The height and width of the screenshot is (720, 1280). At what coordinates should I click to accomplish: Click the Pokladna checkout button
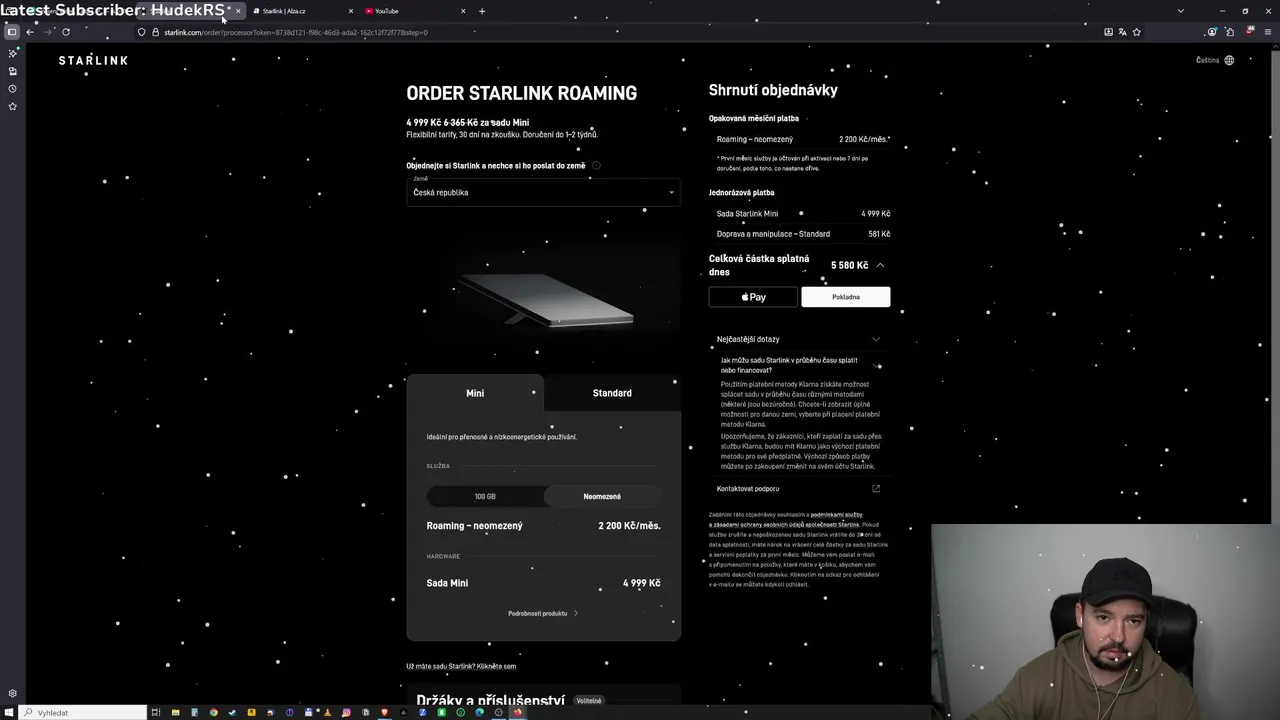(845, 297)
